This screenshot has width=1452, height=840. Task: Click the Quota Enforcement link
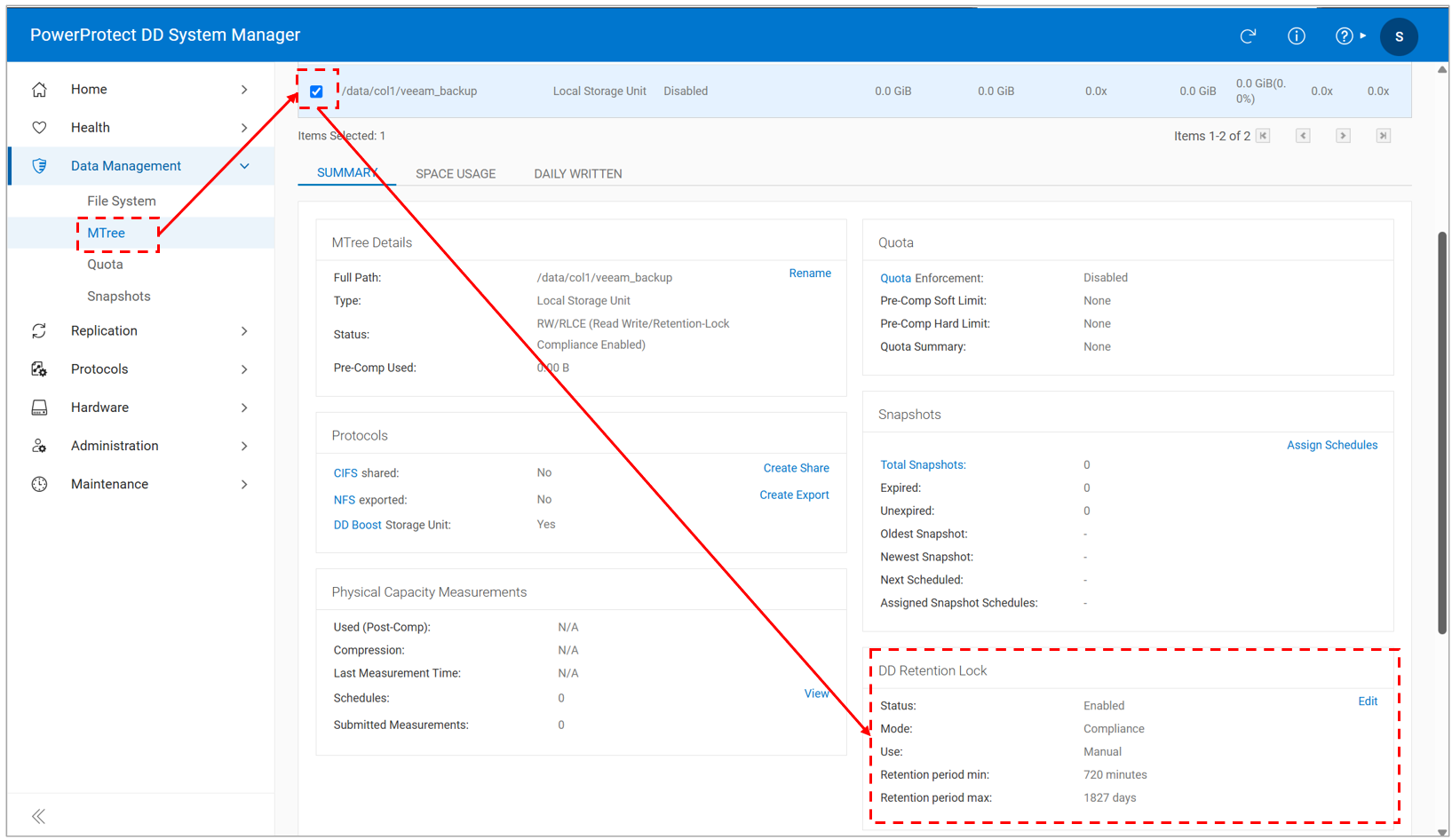coord(895,278)
